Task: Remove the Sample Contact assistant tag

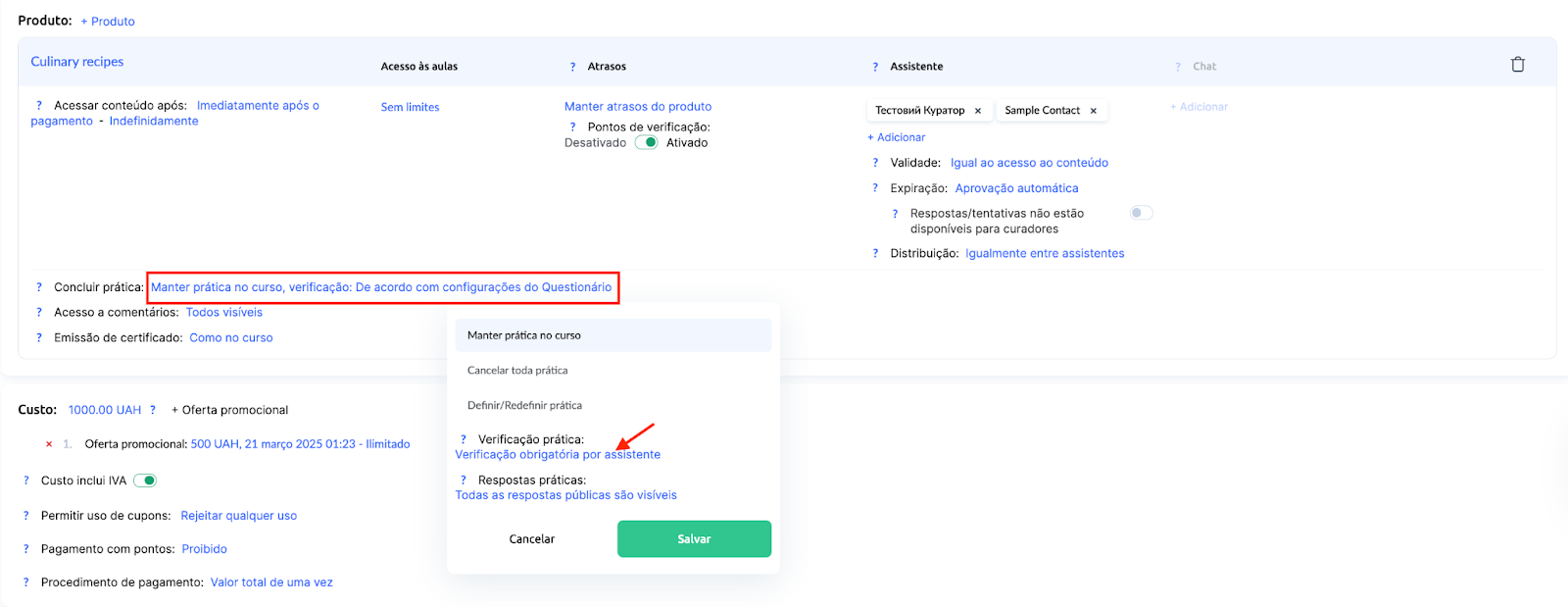Action: 1094,111
